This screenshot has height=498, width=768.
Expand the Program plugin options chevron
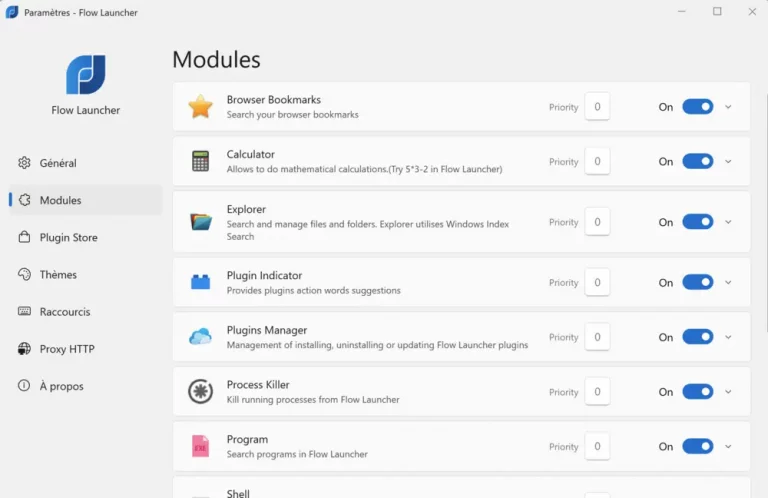pyautogui.click(x=728, y=447)
